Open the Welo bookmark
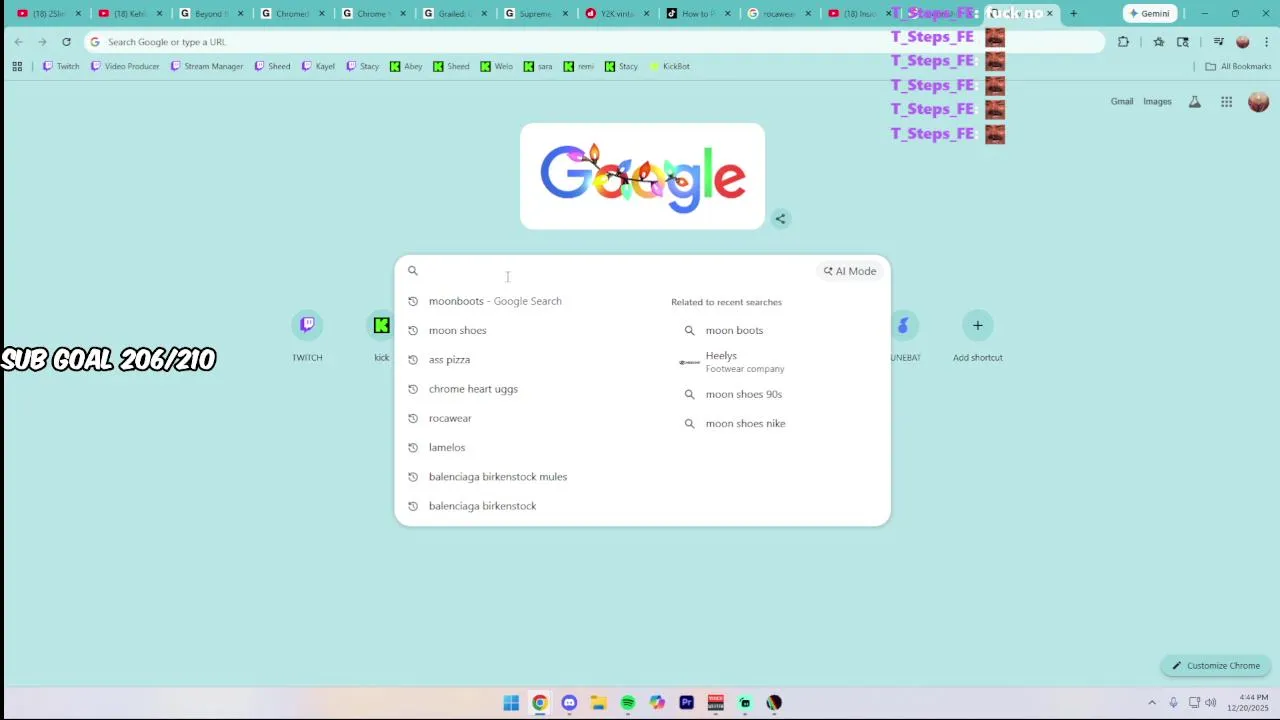 coord(496,66)
